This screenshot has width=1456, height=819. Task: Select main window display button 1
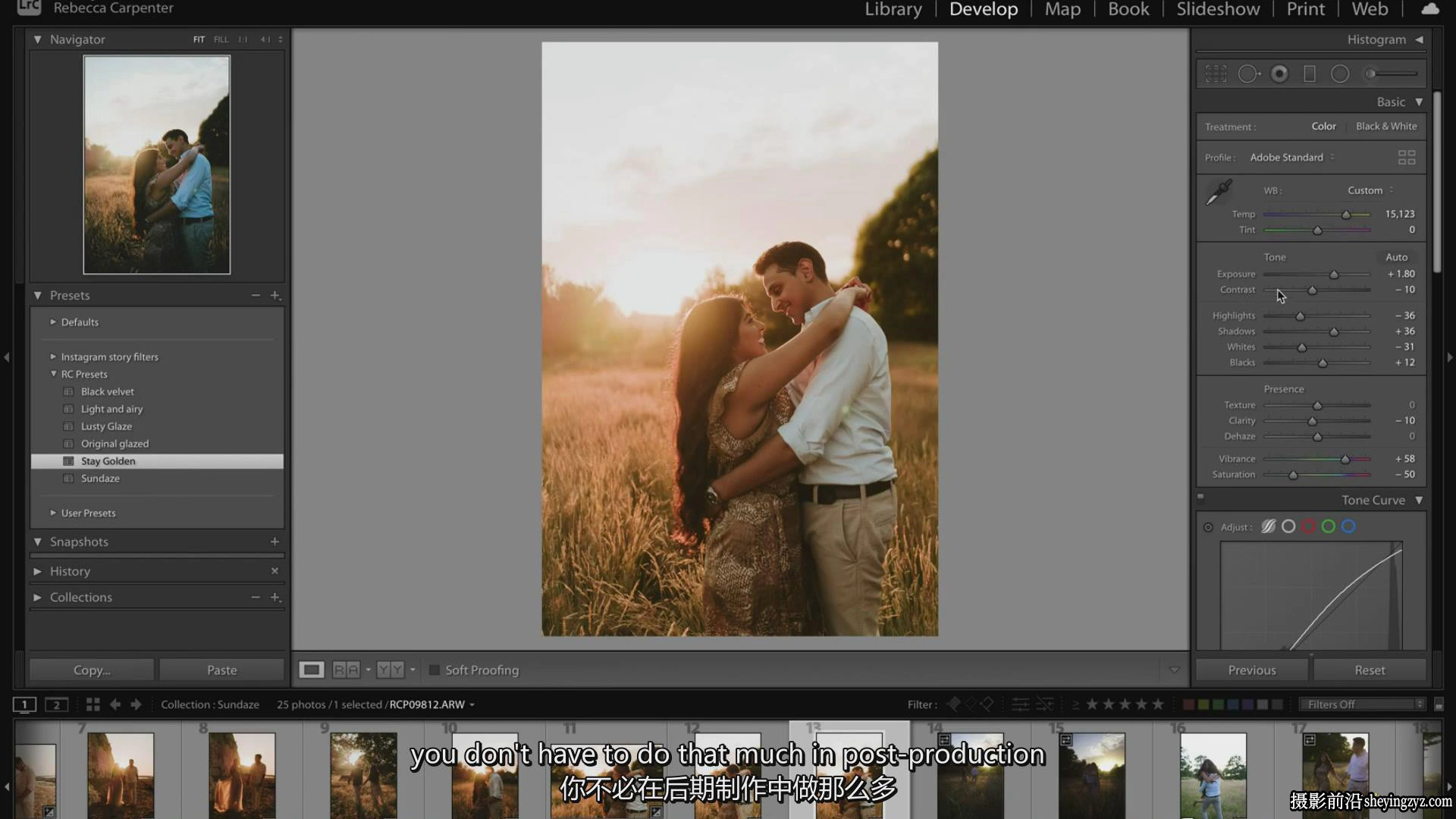(24, 704)
